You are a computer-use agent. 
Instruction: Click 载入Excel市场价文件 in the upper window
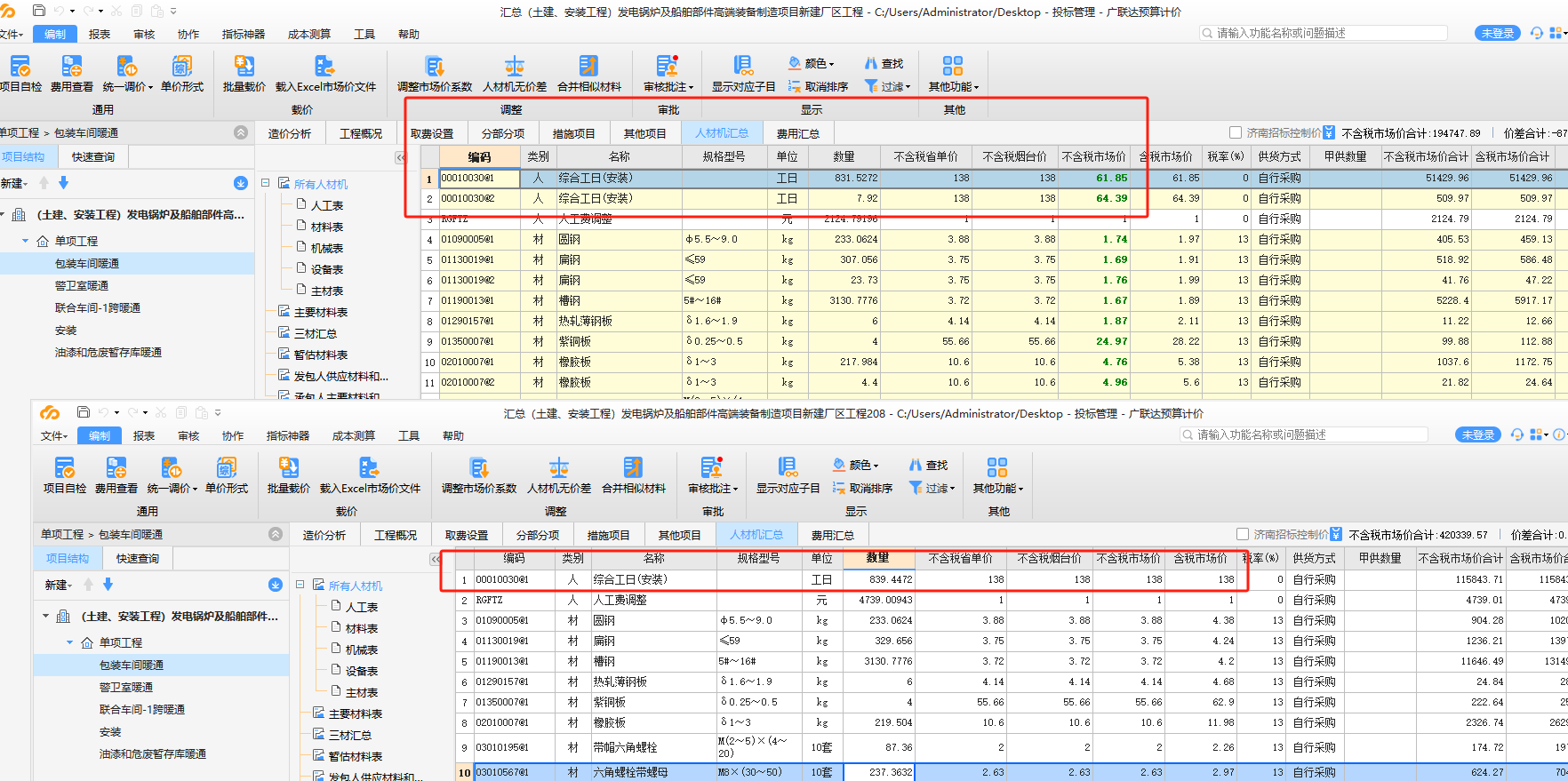(x=325, y=75)
